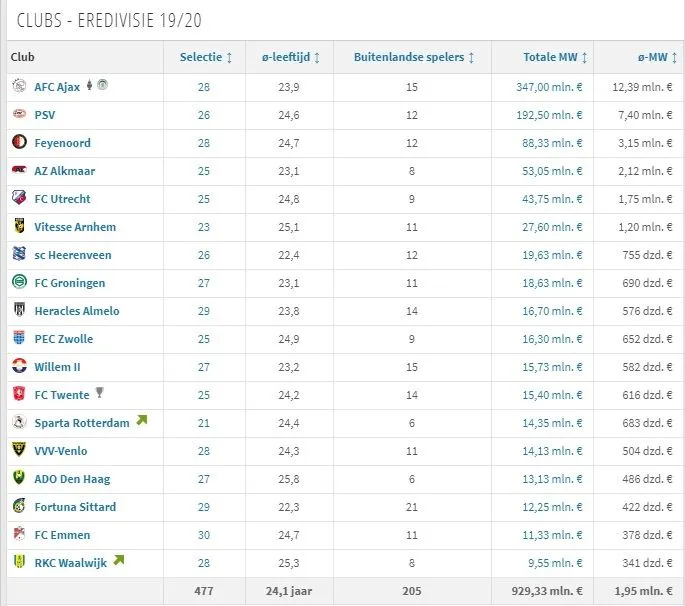Image resolution: width=685 pixels, height=606 pixels.
Task: Click sc Heerenveen market value 19,63 mln. €
Action: [556, 255]
